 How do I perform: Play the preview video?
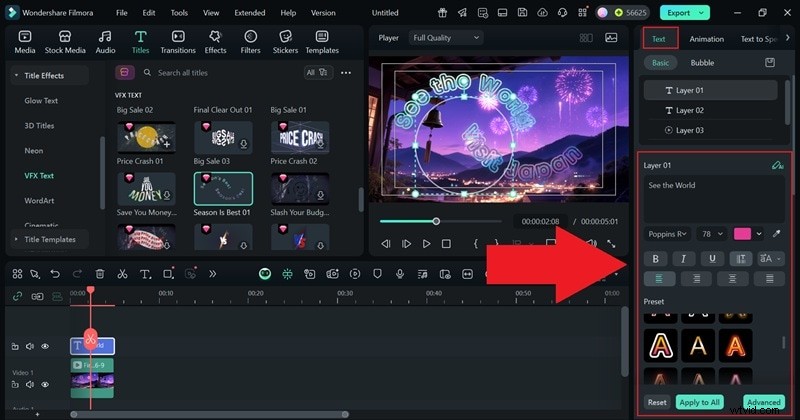426,244
